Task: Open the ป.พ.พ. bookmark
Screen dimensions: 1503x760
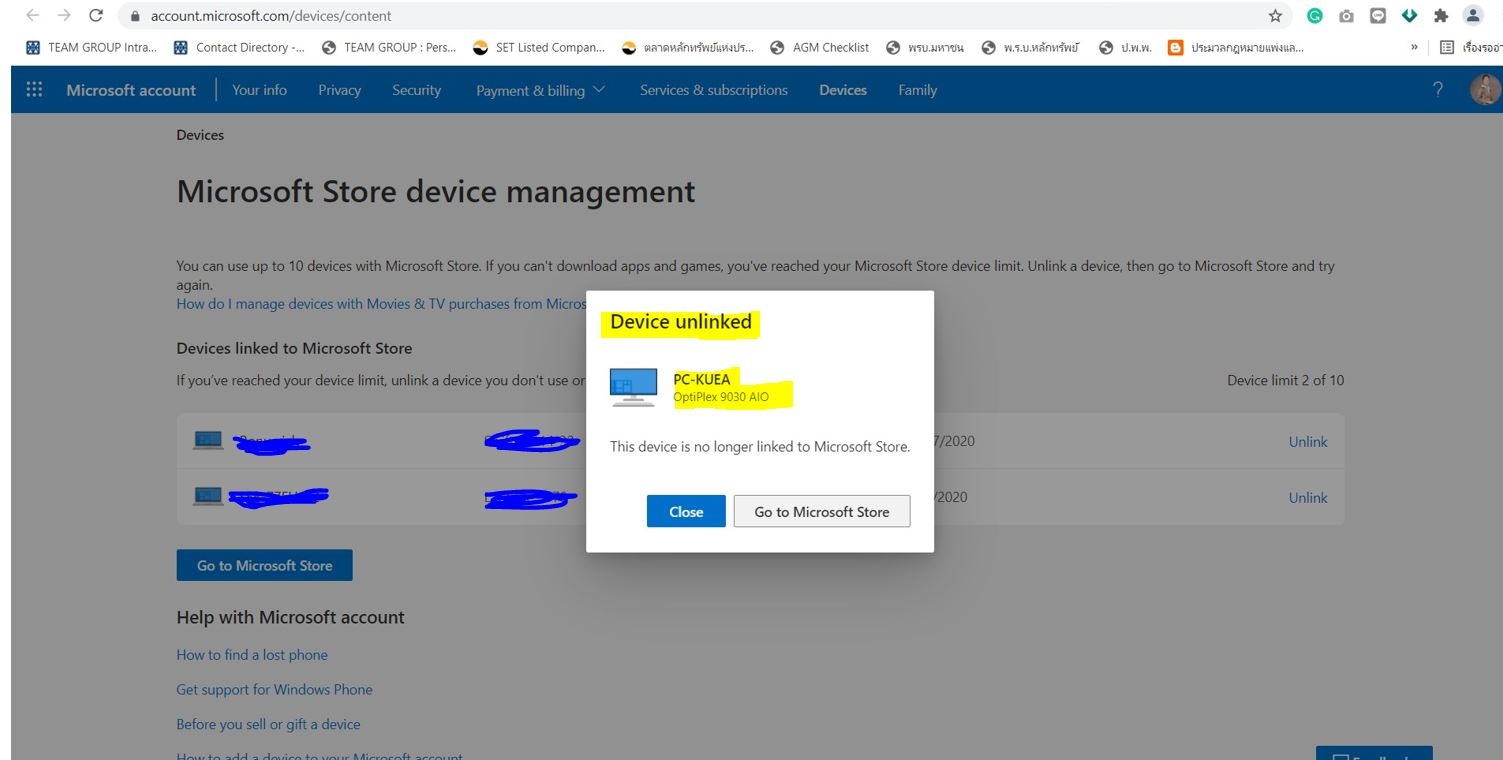Action: pyautogui.click(x=1125, y=47)
